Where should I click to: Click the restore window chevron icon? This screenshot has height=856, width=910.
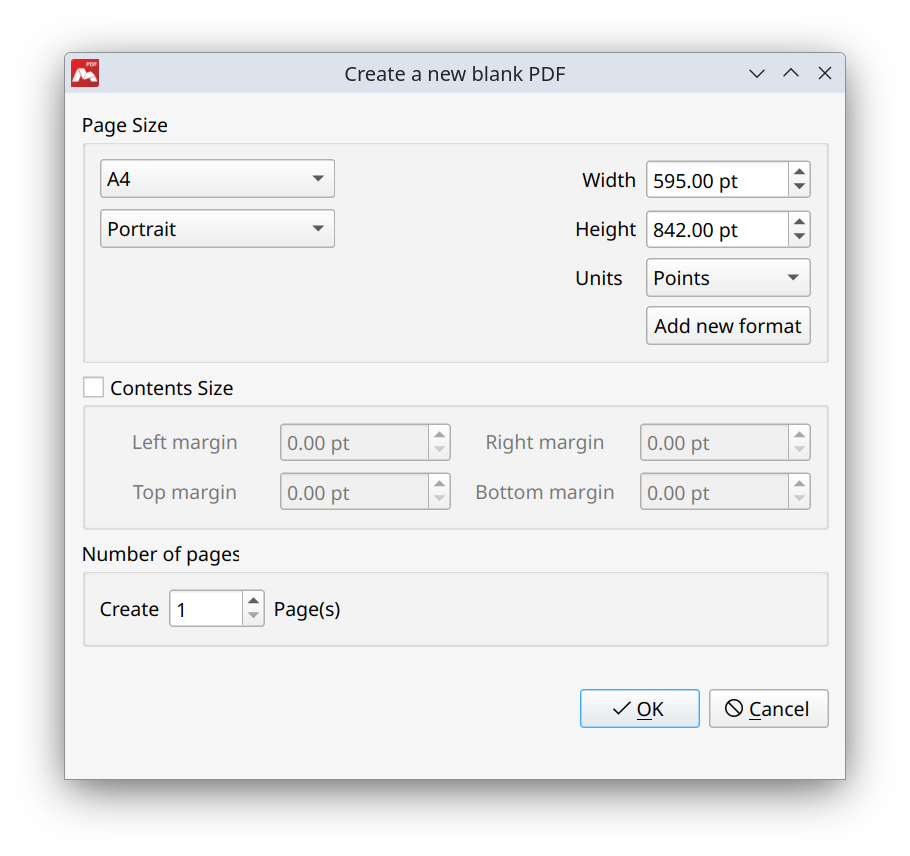click(757, 73)
